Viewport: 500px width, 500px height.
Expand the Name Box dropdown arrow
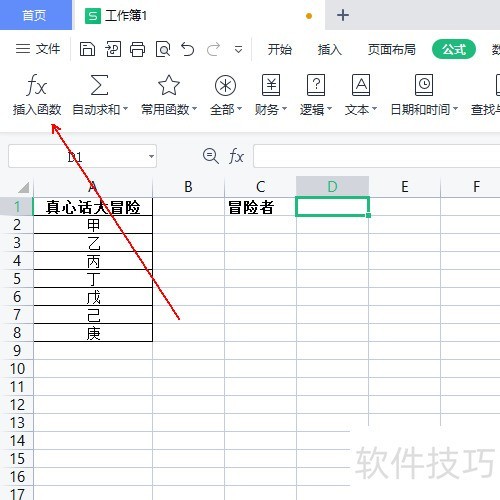point(151,156)
